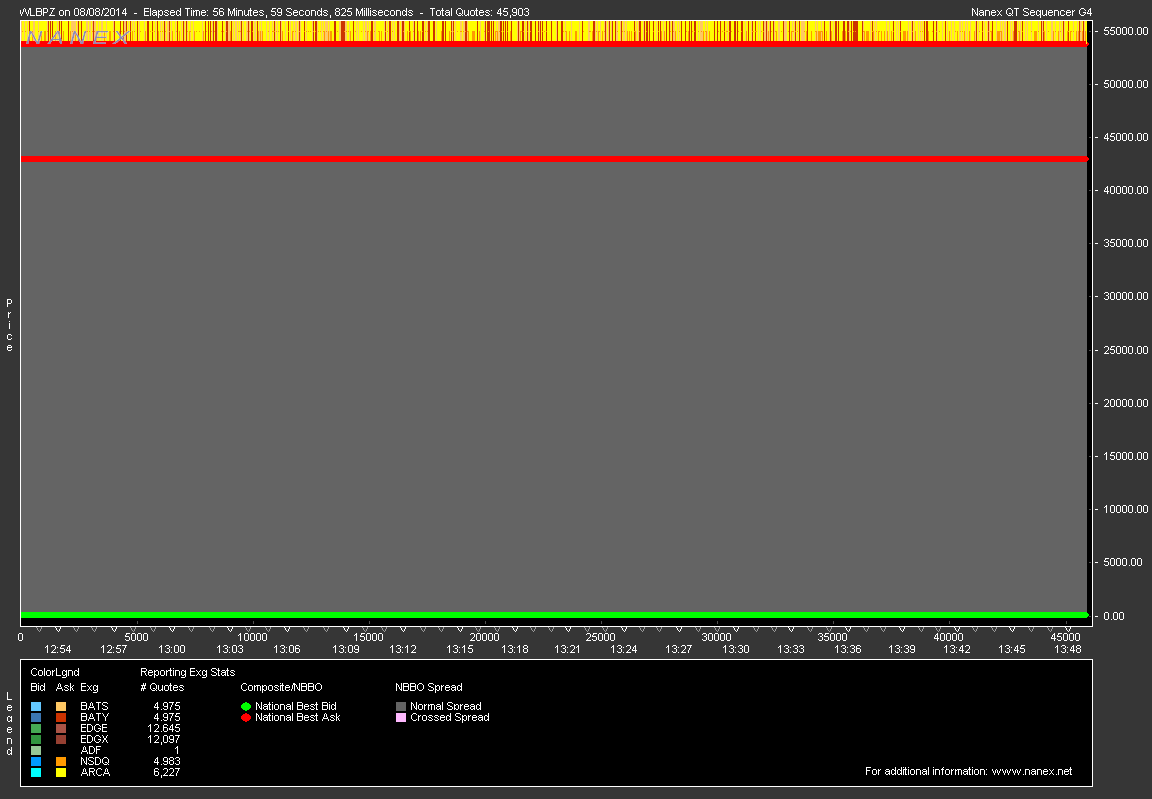Click the 13:00 time axis label

click(x=171, y=649)
